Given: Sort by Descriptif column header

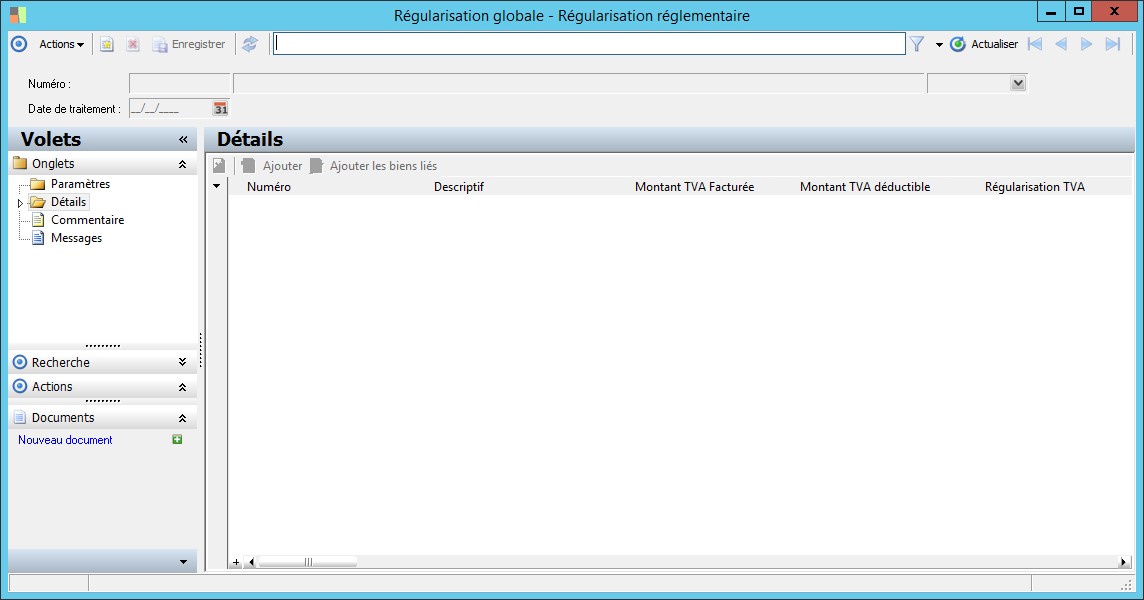Looking at the screenshot, I should pos(459,187).
